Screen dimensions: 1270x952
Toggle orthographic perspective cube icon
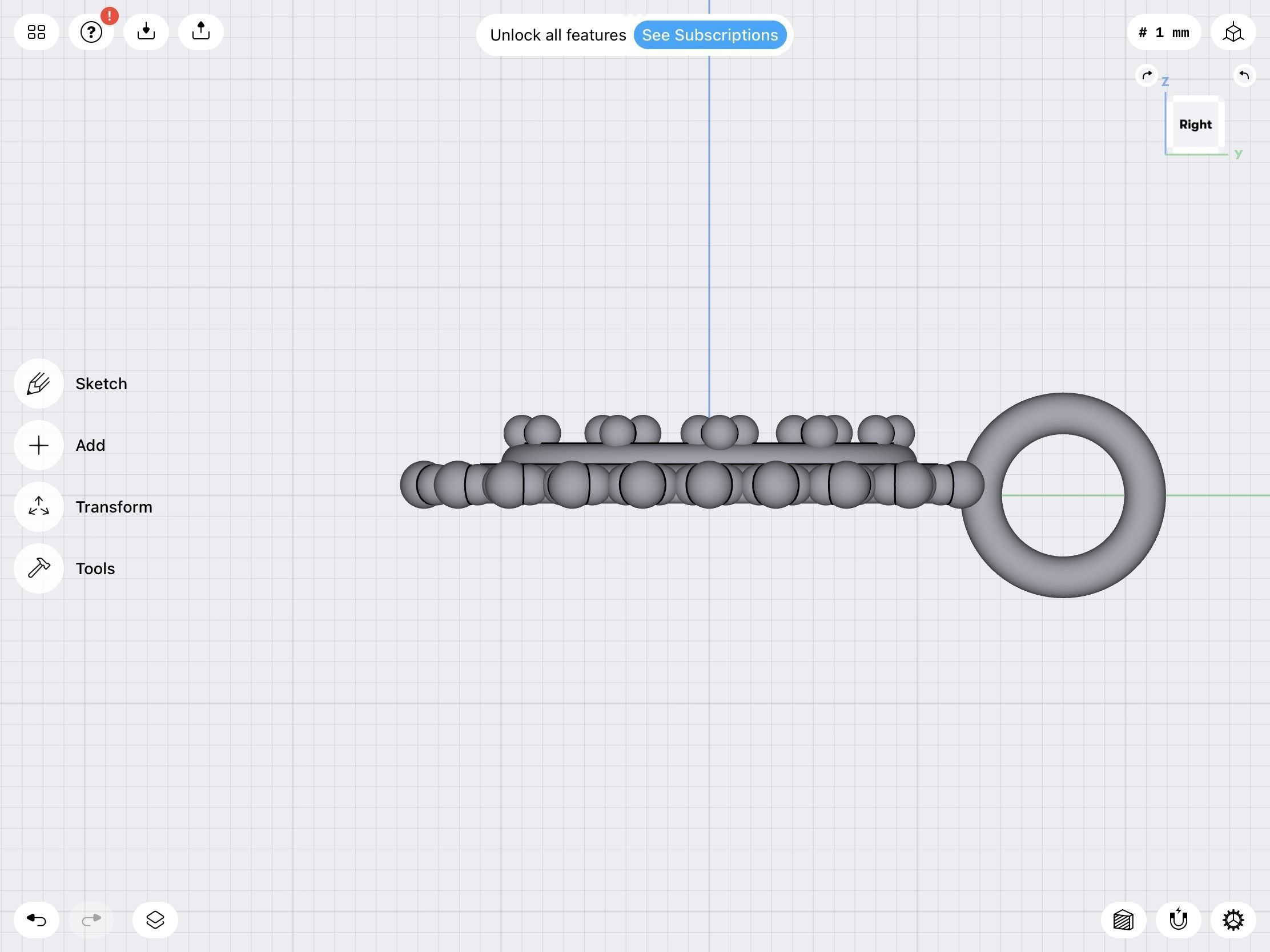click(1233, 33)
